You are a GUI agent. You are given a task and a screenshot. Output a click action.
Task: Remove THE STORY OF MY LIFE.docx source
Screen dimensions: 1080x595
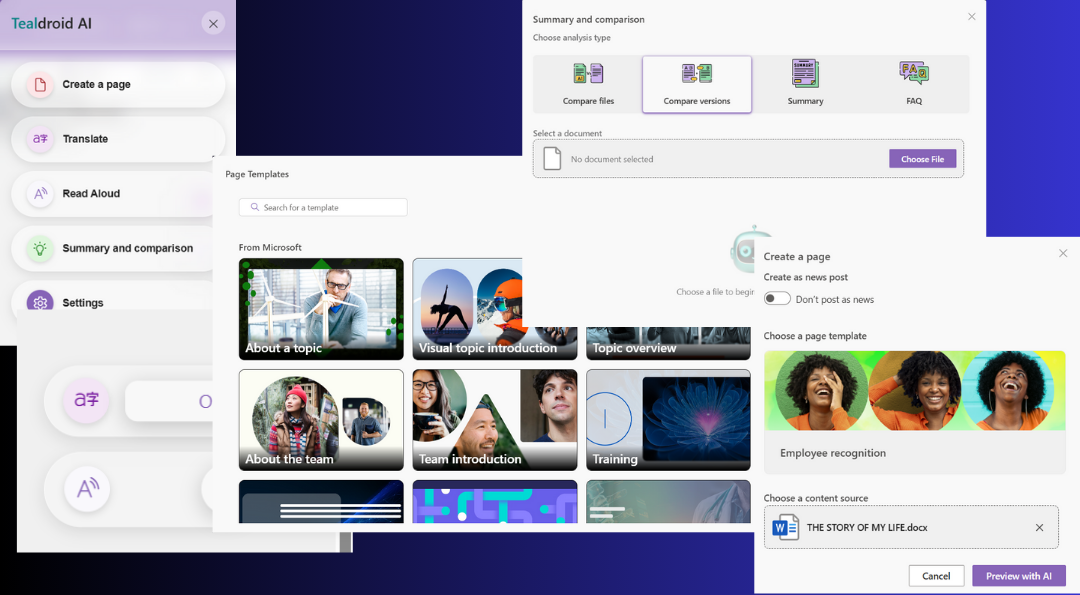pos(1039,528)
